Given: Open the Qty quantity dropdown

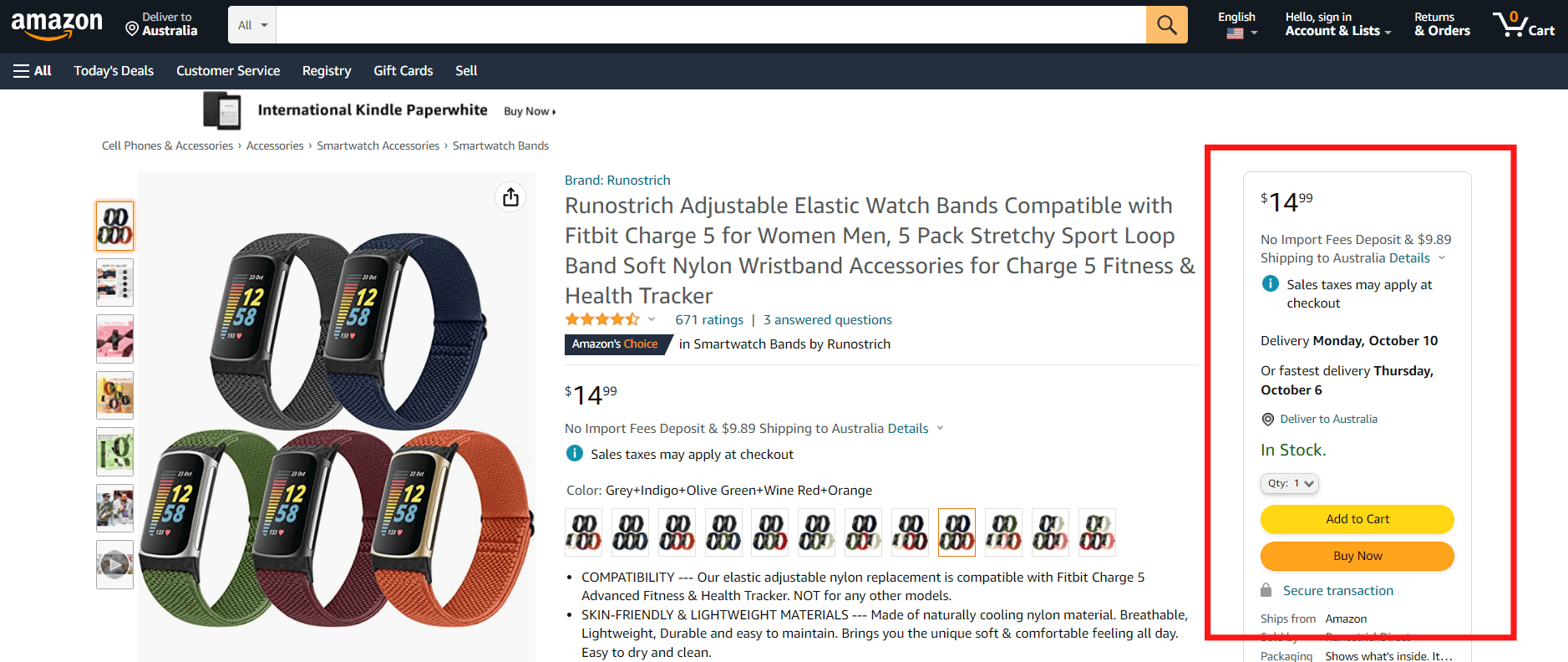Looking at the screenshot, I should pyautogui.click(x=1290, y=483).
